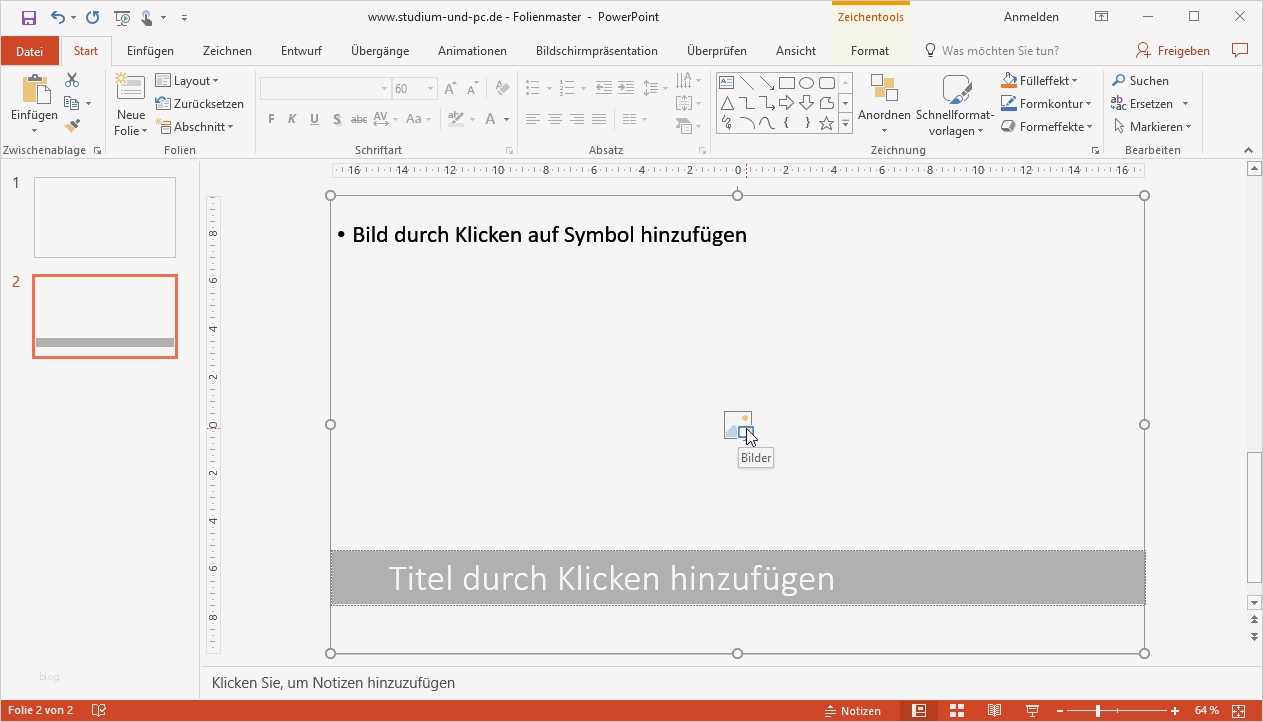Image resolution: width=1263 pixels, height=722 pixels.
Task: Click the Notizen button in status bar
Action: point(855,710)
